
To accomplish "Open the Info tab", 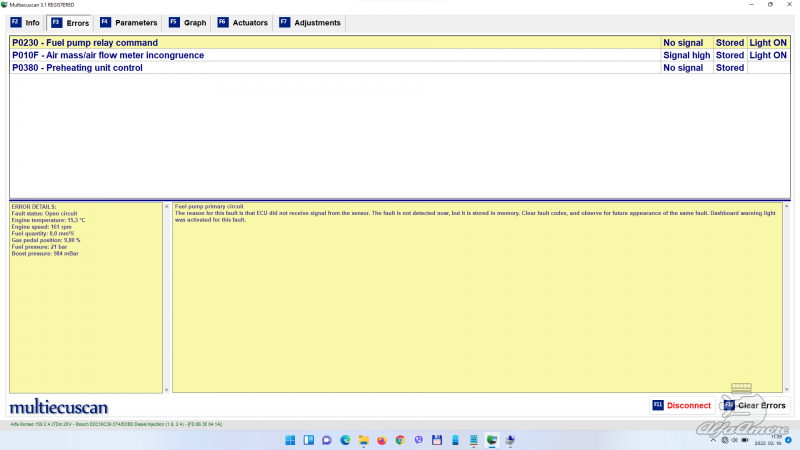I will (x=26, y=23).
